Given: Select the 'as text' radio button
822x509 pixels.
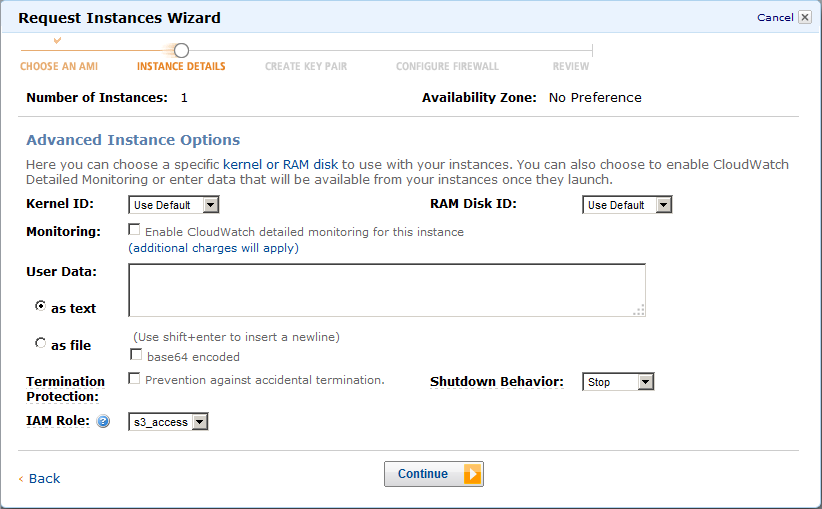Looking at the screenshot, I should (x=40, y=306).
